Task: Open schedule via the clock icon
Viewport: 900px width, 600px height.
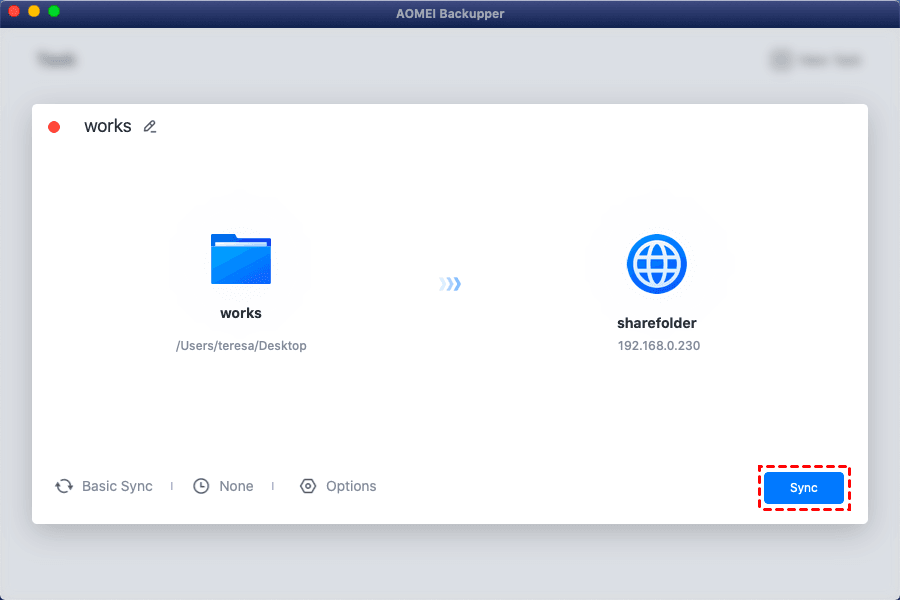Action: (201, 486)
